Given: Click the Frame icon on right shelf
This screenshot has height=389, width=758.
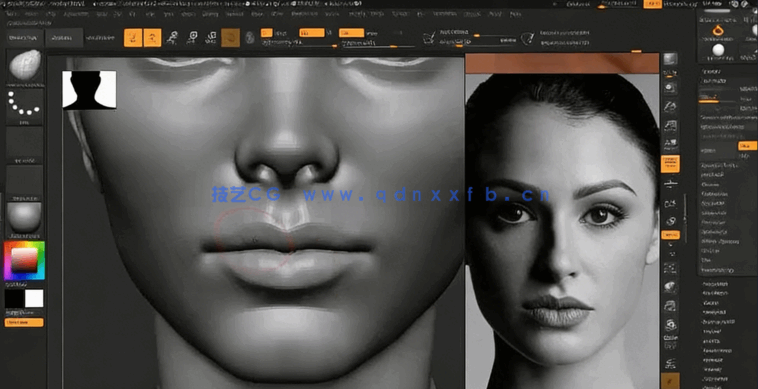Looking at the screenshot, I should (x=670, y=268).
